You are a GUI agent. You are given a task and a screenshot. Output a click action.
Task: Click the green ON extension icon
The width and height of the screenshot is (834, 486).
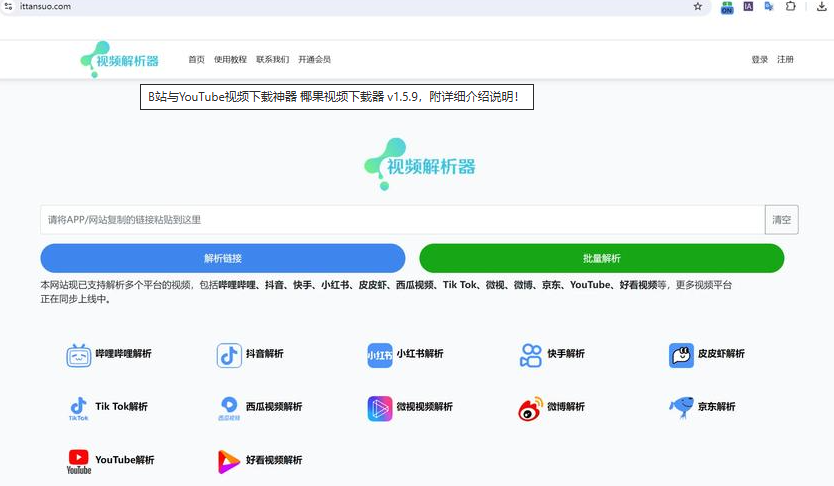[727, 7]
